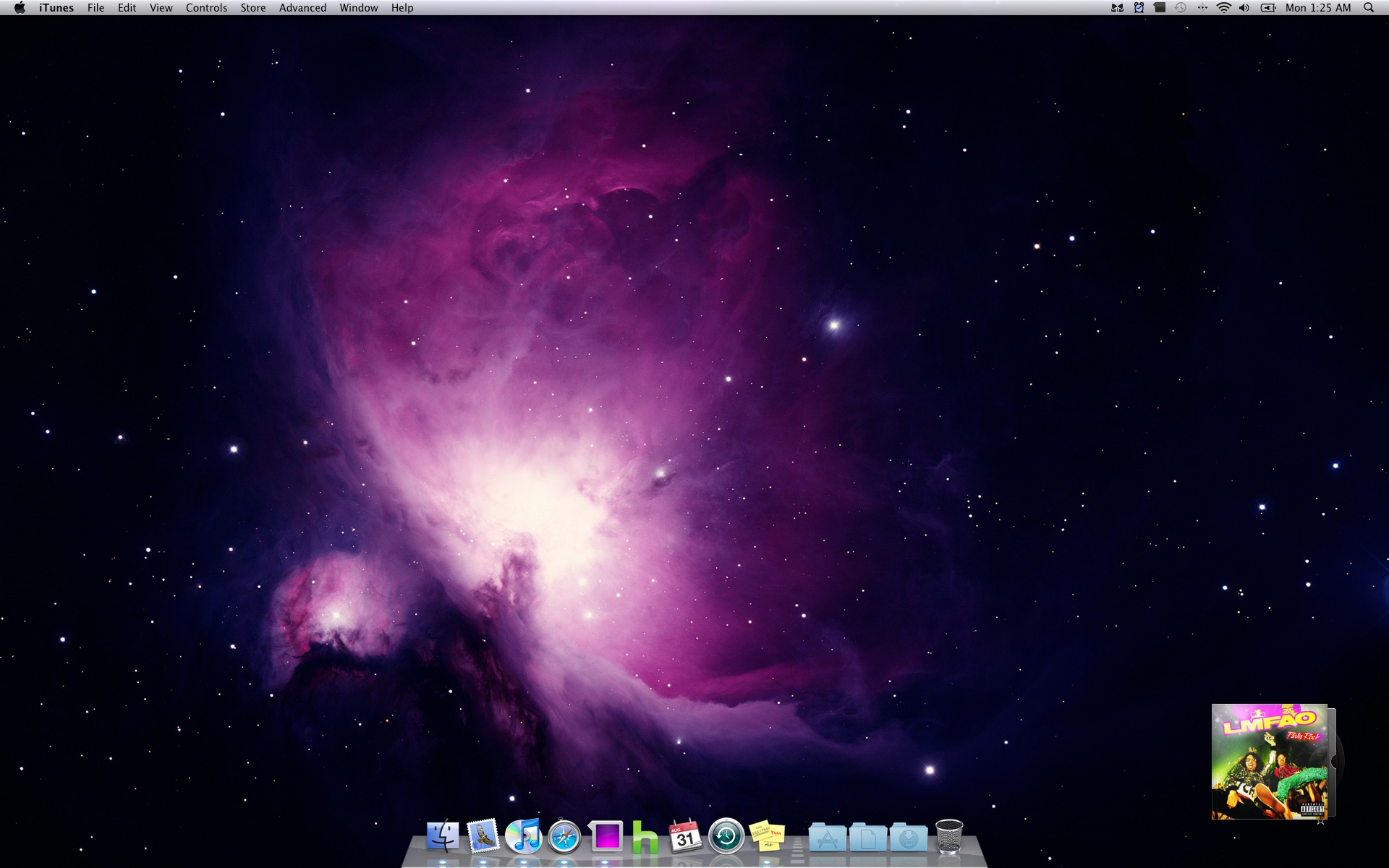Screen dimensions: 1389x868
Task: Open the Wi-Fi status menu
Action: click(x=1223, y=8)
